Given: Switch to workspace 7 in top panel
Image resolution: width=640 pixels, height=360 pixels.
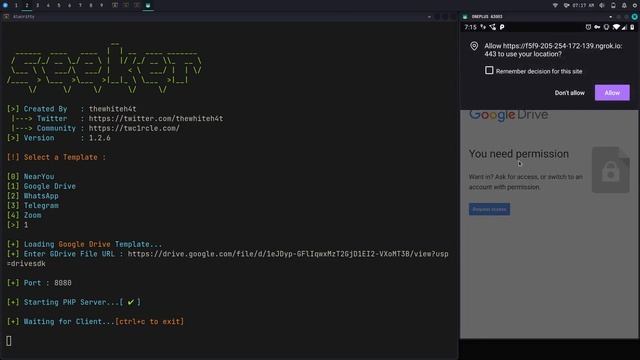Looking at the screenshot, I should [x=80, y=5].
